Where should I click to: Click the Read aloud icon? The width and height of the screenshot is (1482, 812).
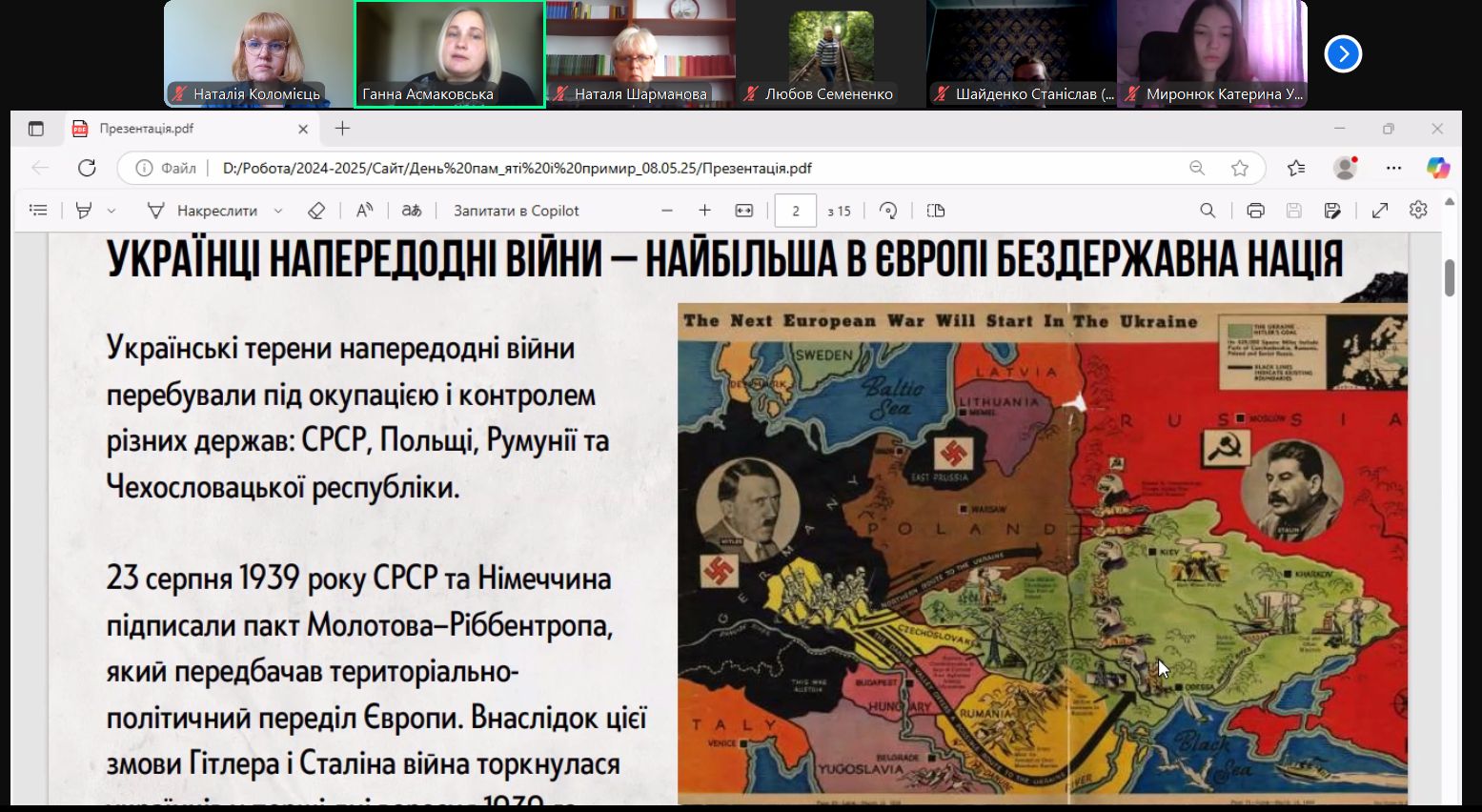364,211
